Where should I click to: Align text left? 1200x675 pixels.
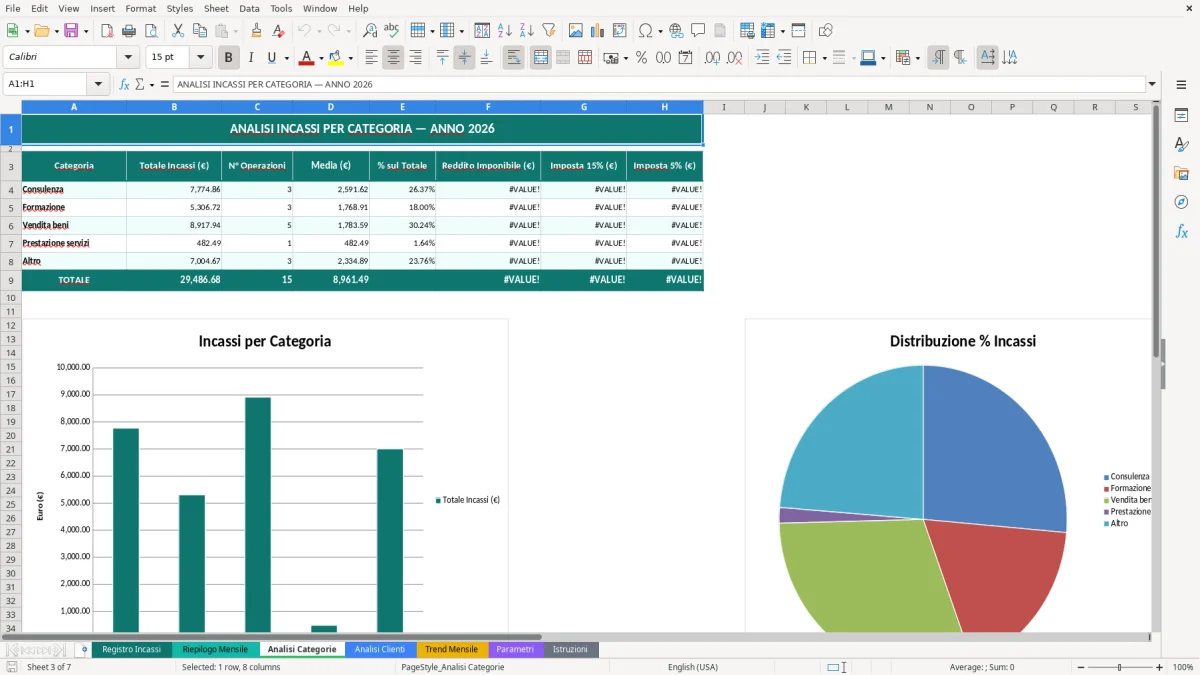371,58
